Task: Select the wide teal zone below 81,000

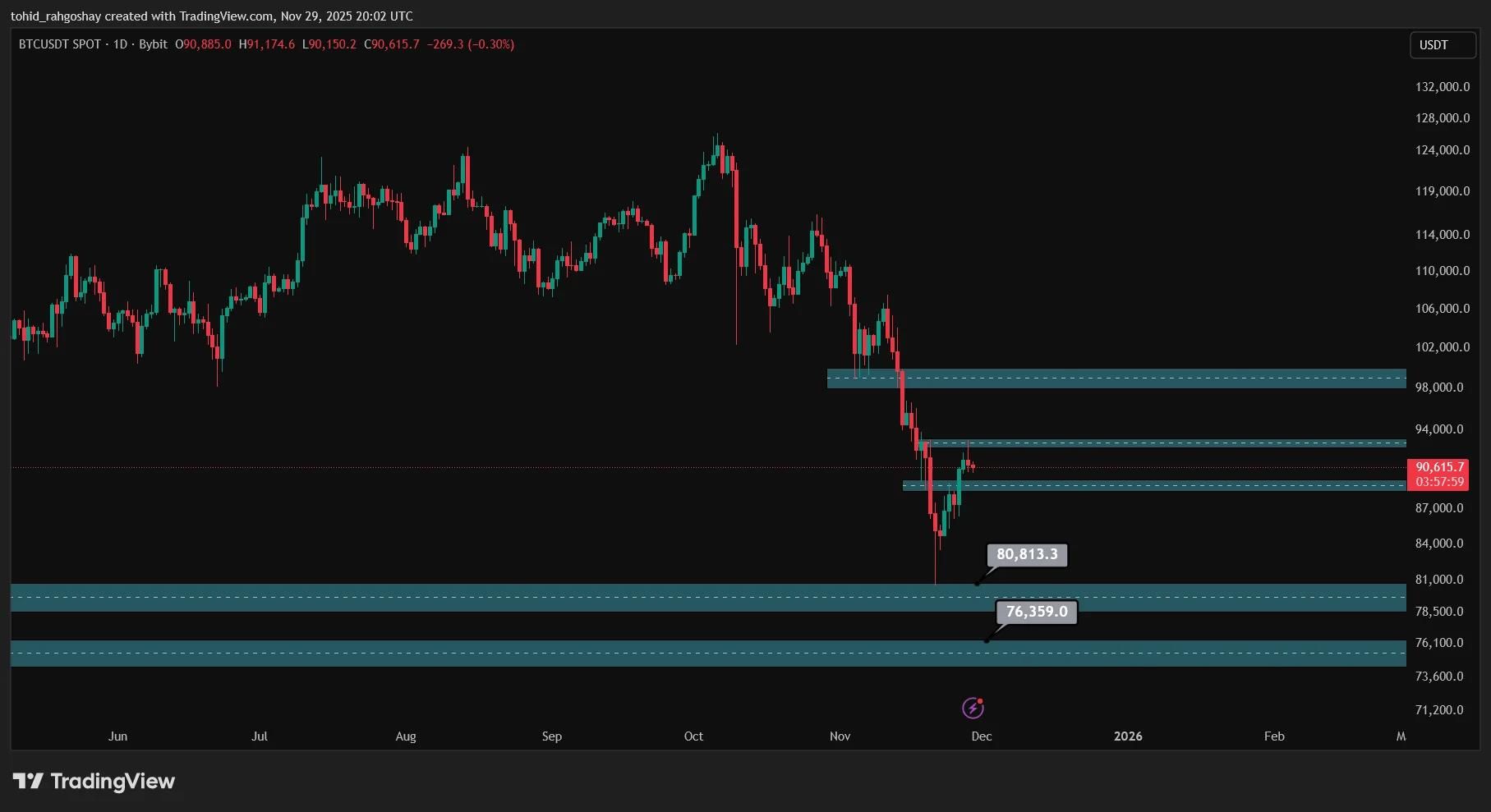Action: (x=706, y=598)
